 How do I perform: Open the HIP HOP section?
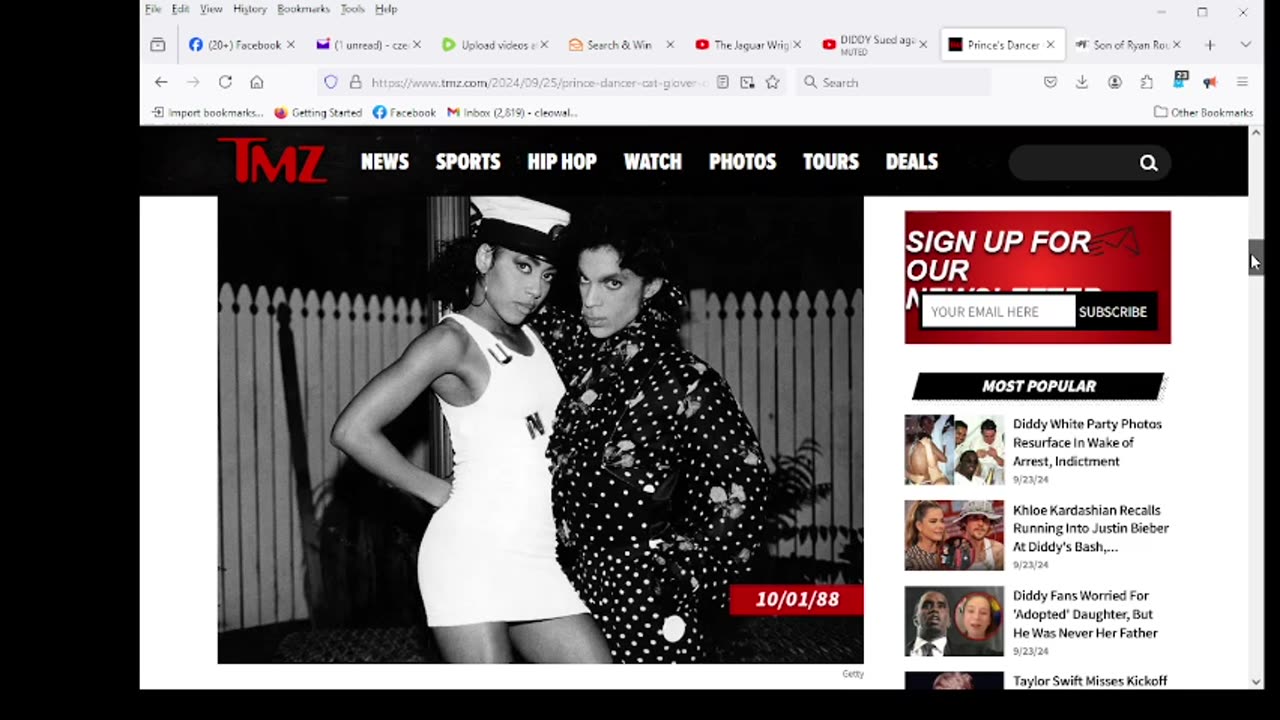562,161
